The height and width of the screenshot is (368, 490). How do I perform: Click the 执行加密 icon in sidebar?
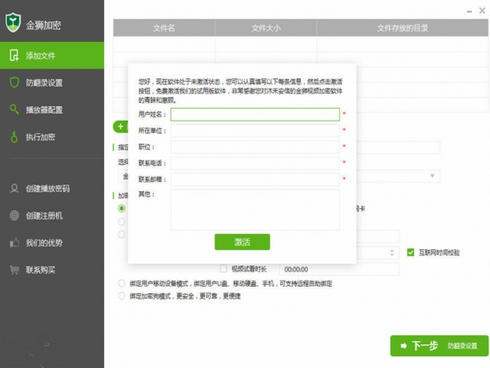click(x=14, y=137)
